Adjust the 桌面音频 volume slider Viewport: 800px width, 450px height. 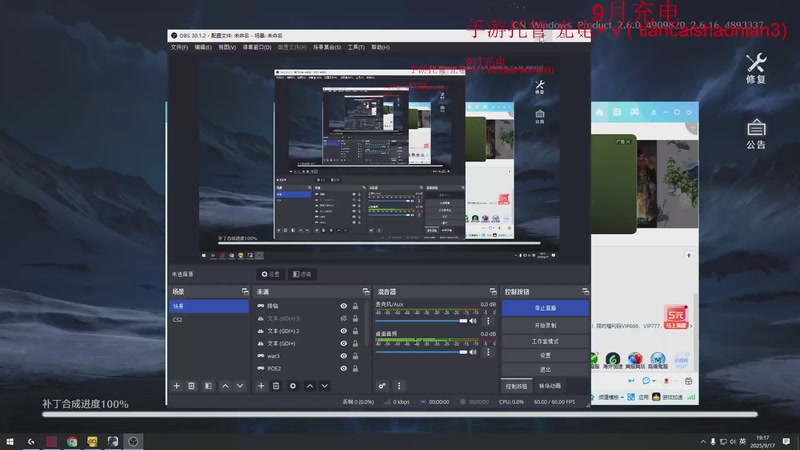click(x=421, y=352)
